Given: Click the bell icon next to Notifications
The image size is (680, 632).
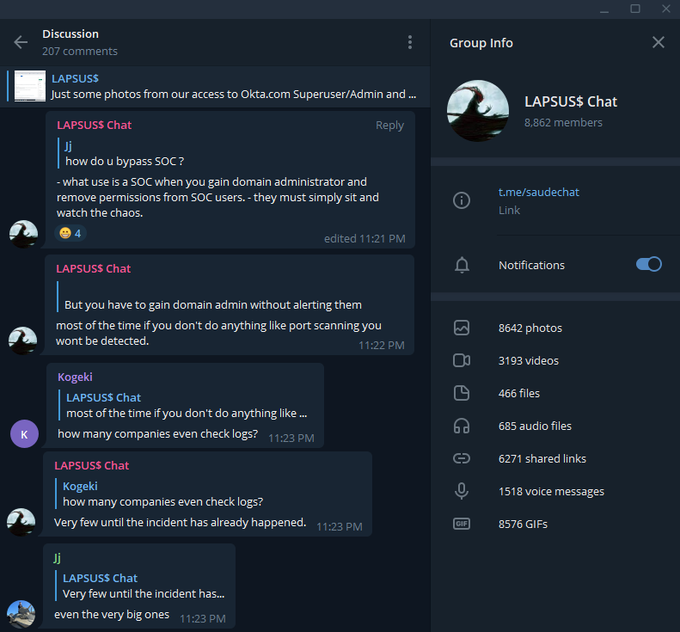Looking at the screenshot, I should pos(462,265).
